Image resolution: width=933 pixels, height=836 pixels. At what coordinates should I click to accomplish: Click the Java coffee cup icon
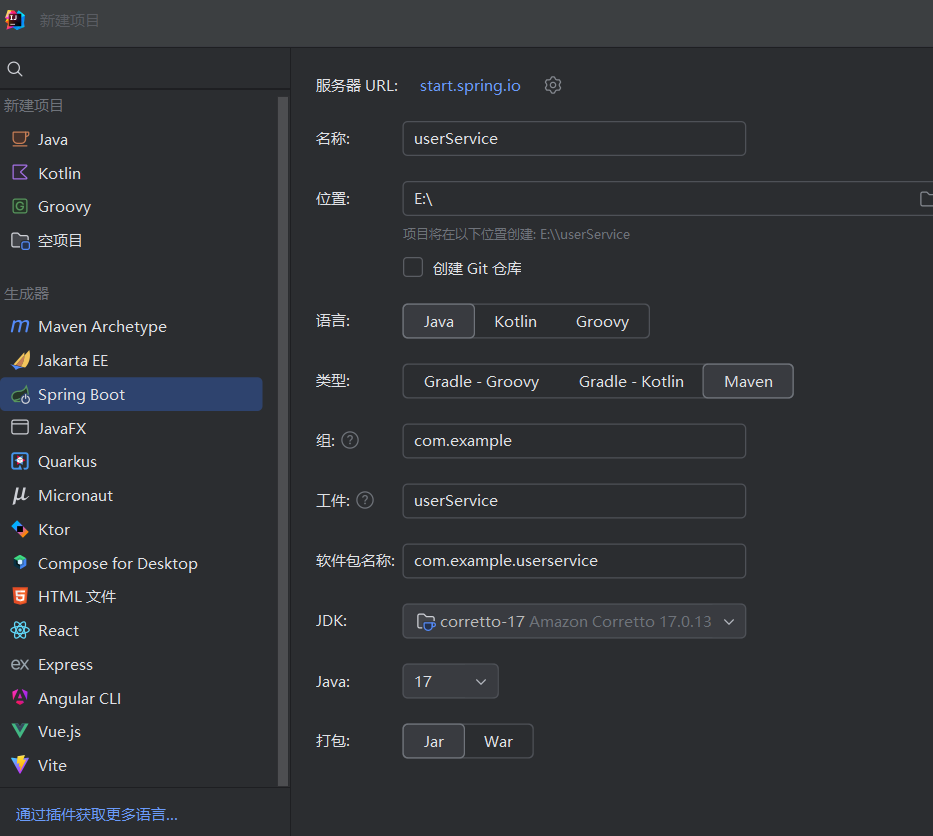pos(20,139)
